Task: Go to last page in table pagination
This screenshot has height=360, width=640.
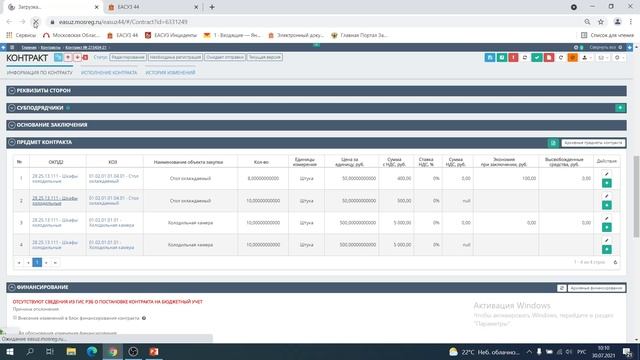Action: click(55, 262)
